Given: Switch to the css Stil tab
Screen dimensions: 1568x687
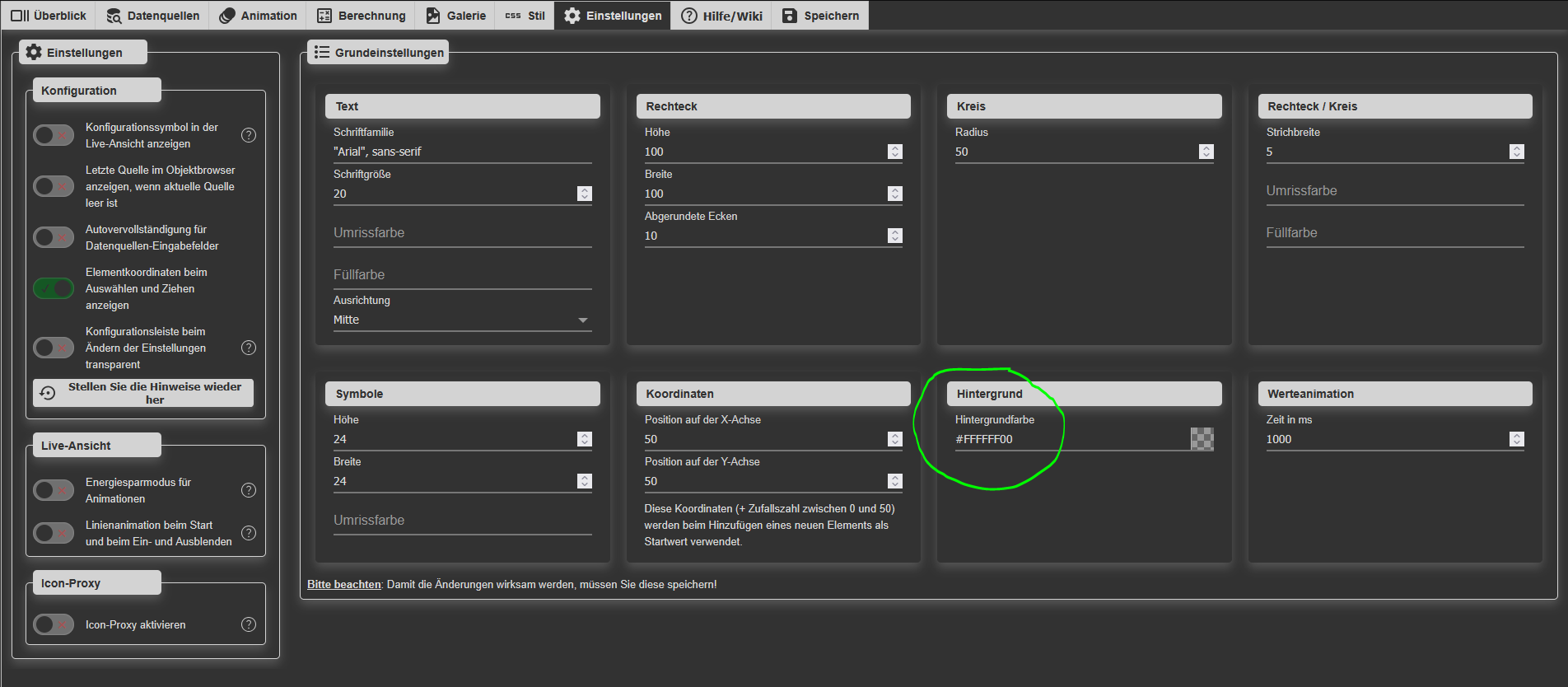Looking at the screenshot, I should (x=525, y=16).
